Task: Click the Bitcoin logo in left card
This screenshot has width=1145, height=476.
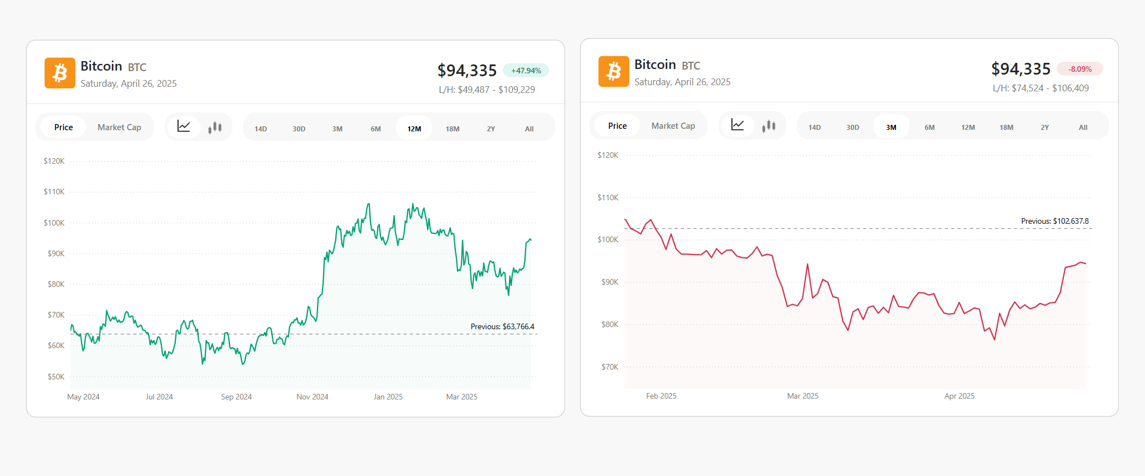Action: (x=60, y=73)
